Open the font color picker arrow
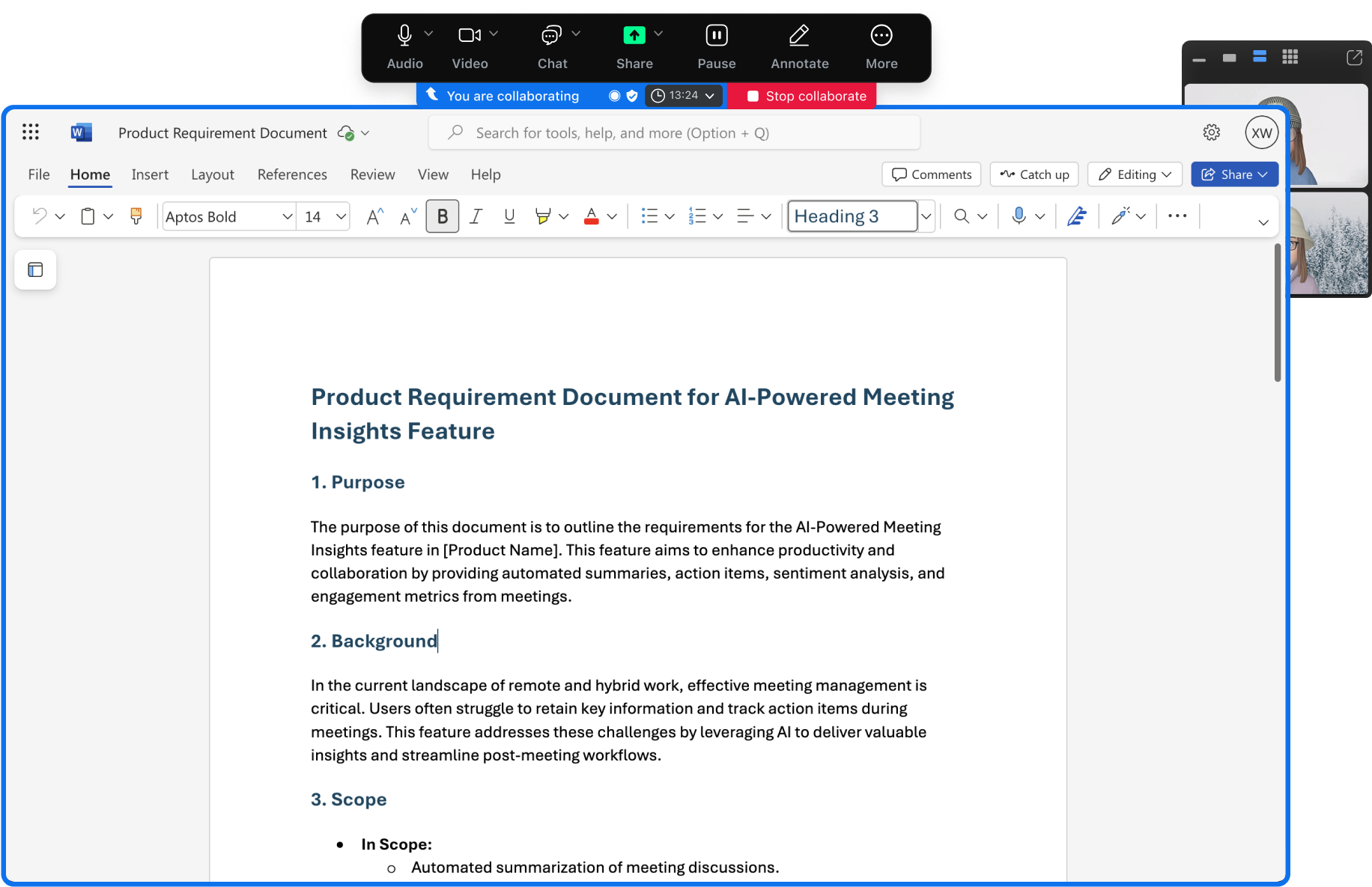The width and height of the screenshot is (1372, 887). pyautogui.click(x=612, y=217)
